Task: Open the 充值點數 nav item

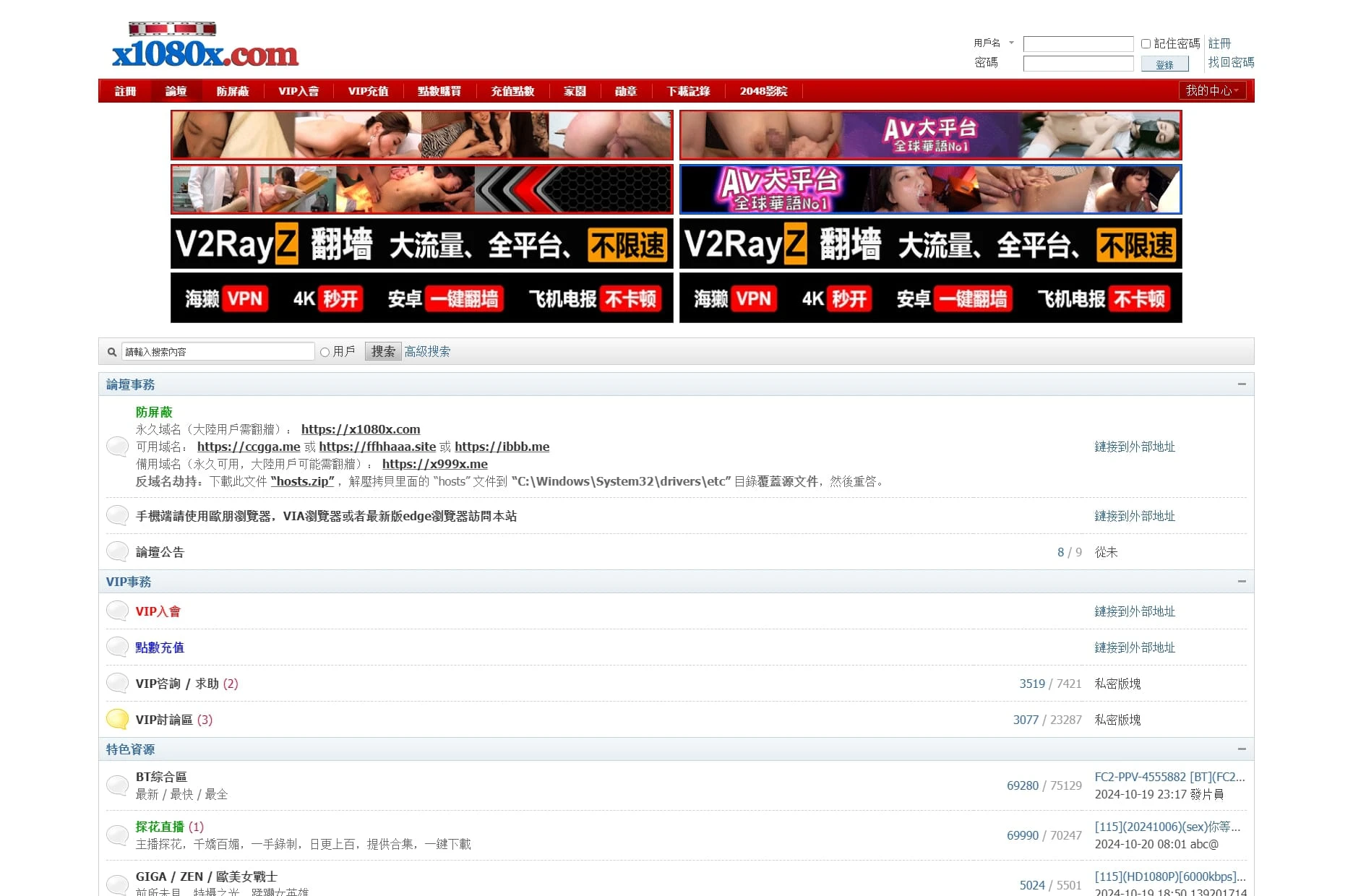Action: point(512,91)
